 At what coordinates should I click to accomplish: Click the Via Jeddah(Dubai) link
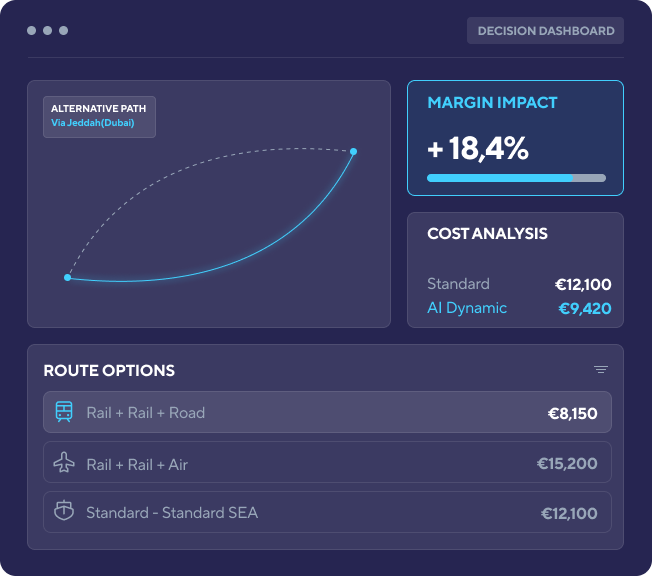point(93,124)
